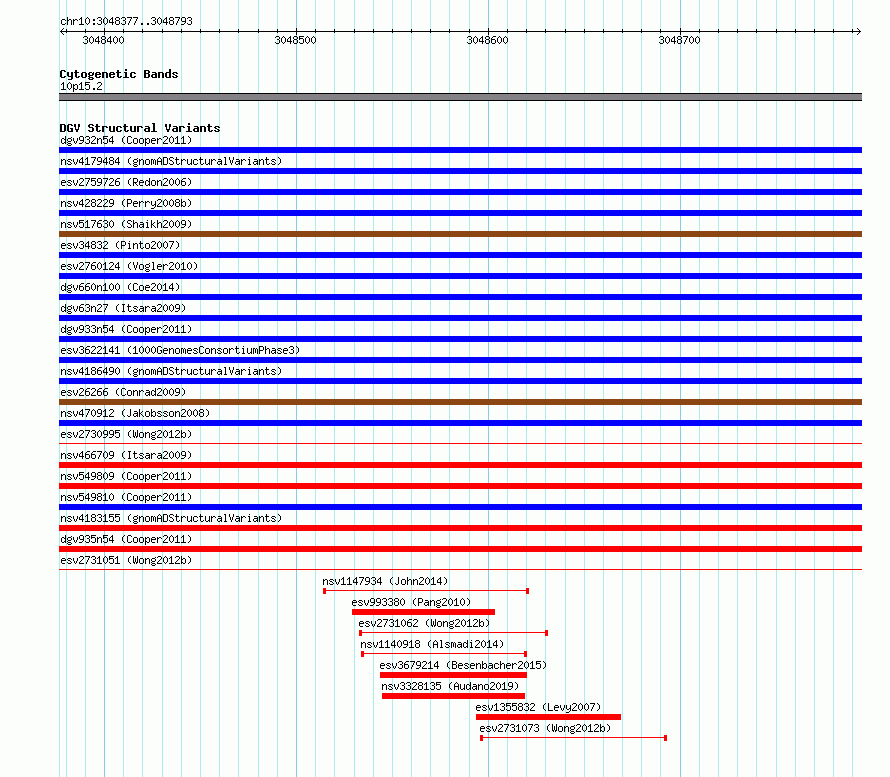Image resolution: width=890 pixels, height=777 pixels.
Task: Click esv2731073 (Wong2012b) label
Action: [545, 728]
